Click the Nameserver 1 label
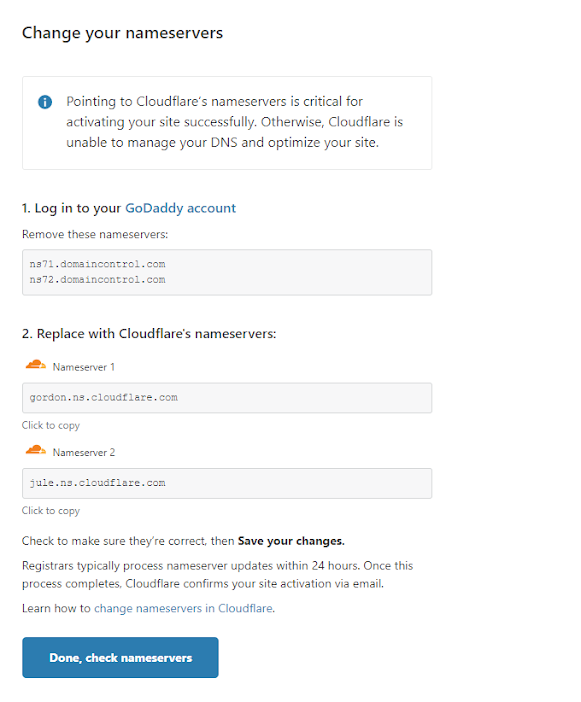 tap(84, 367)
